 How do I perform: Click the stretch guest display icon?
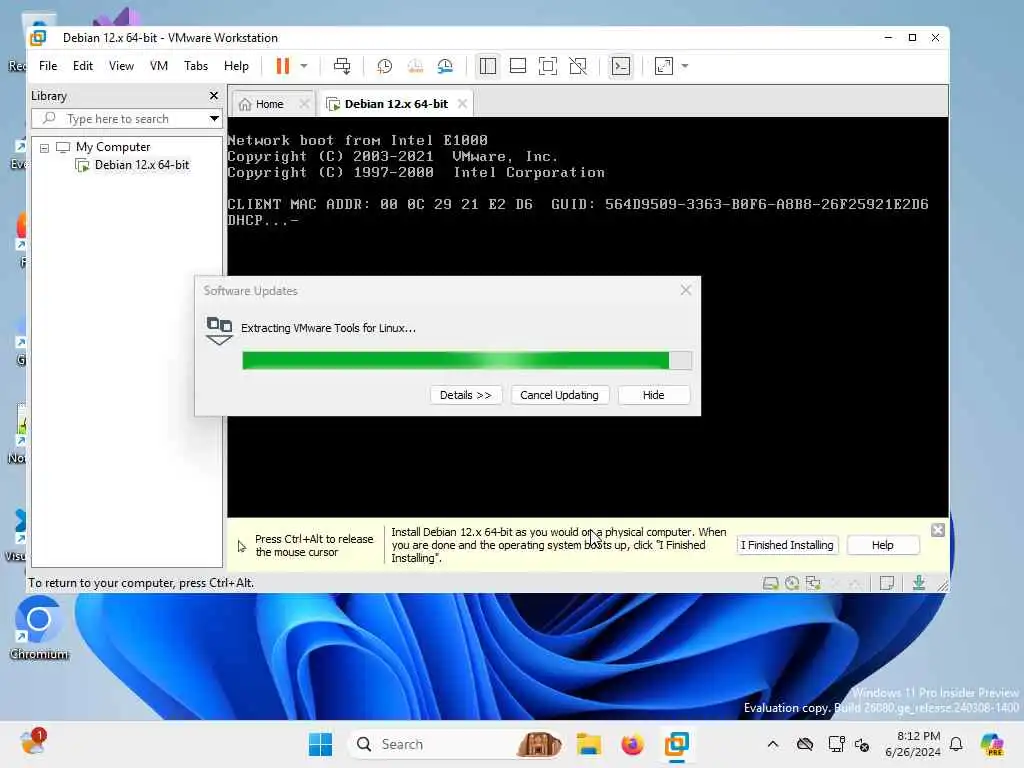[x=664, y=66]
